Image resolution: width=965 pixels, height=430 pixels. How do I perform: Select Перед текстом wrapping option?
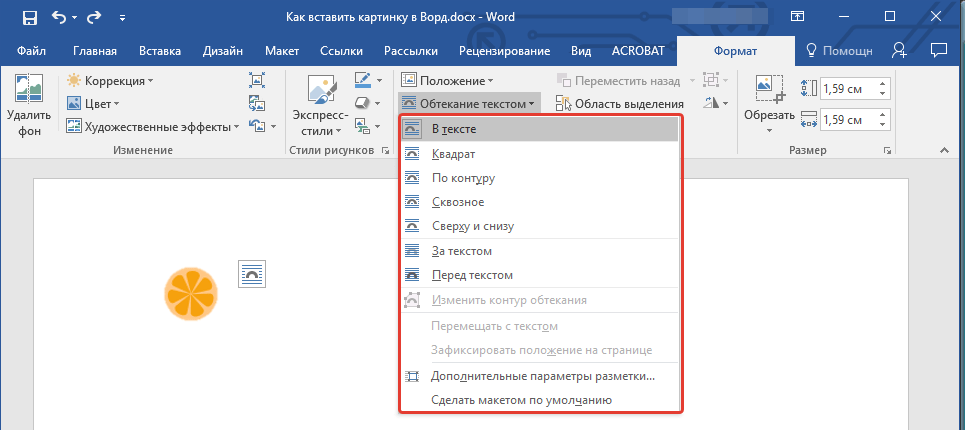pyautogui.click(x=472, y=275)
